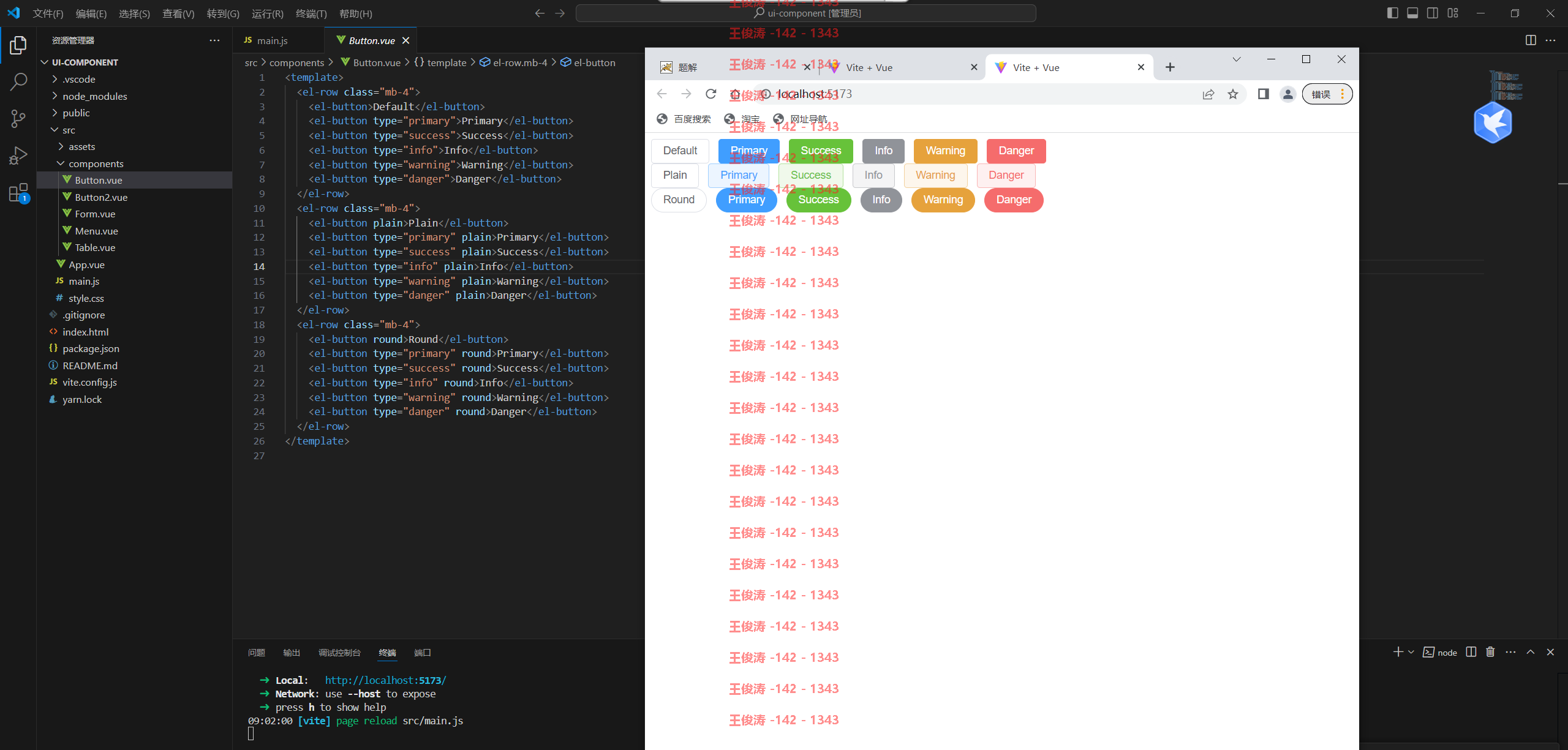Open a new Chrome tab
Viewport: 1568px width, 750px height.
point(1170,67)
